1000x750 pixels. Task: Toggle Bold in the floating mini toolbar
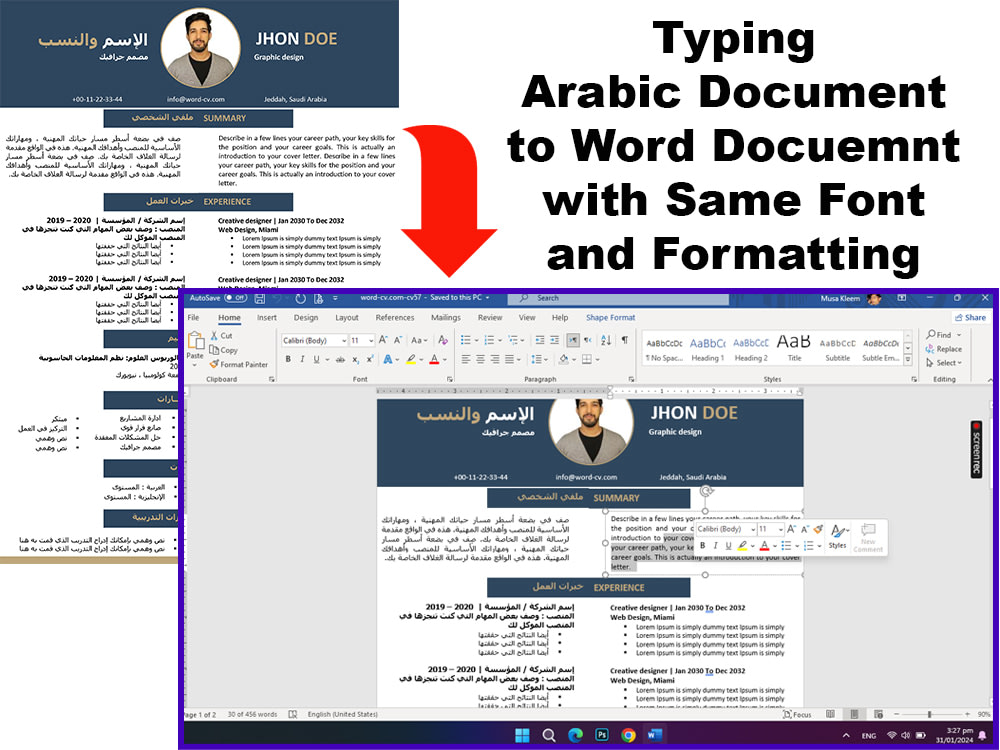(x=702, y=546)
